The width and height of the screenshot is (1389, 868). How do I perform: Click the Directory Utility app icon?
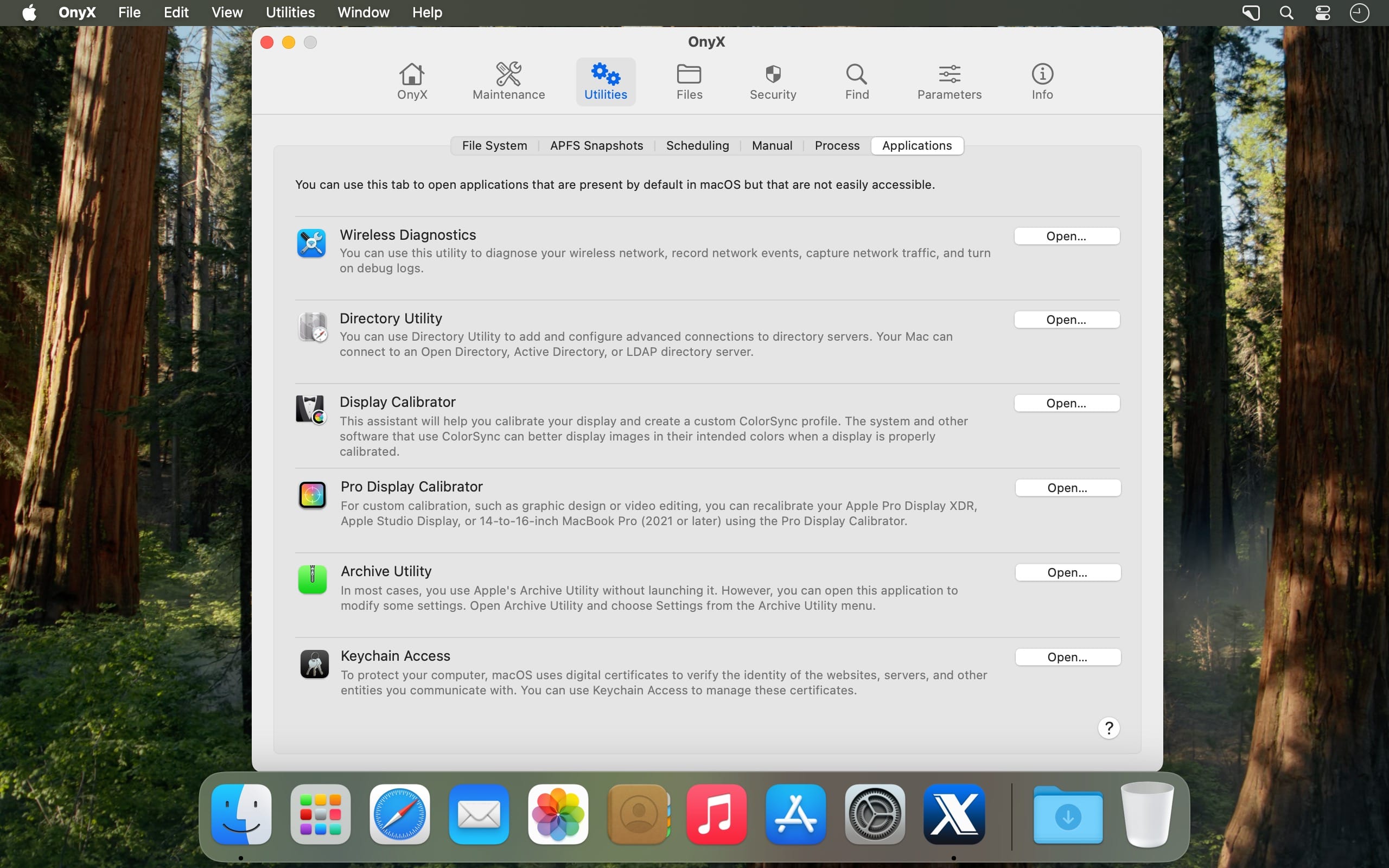pyautogui.click(x=312, y=327)
